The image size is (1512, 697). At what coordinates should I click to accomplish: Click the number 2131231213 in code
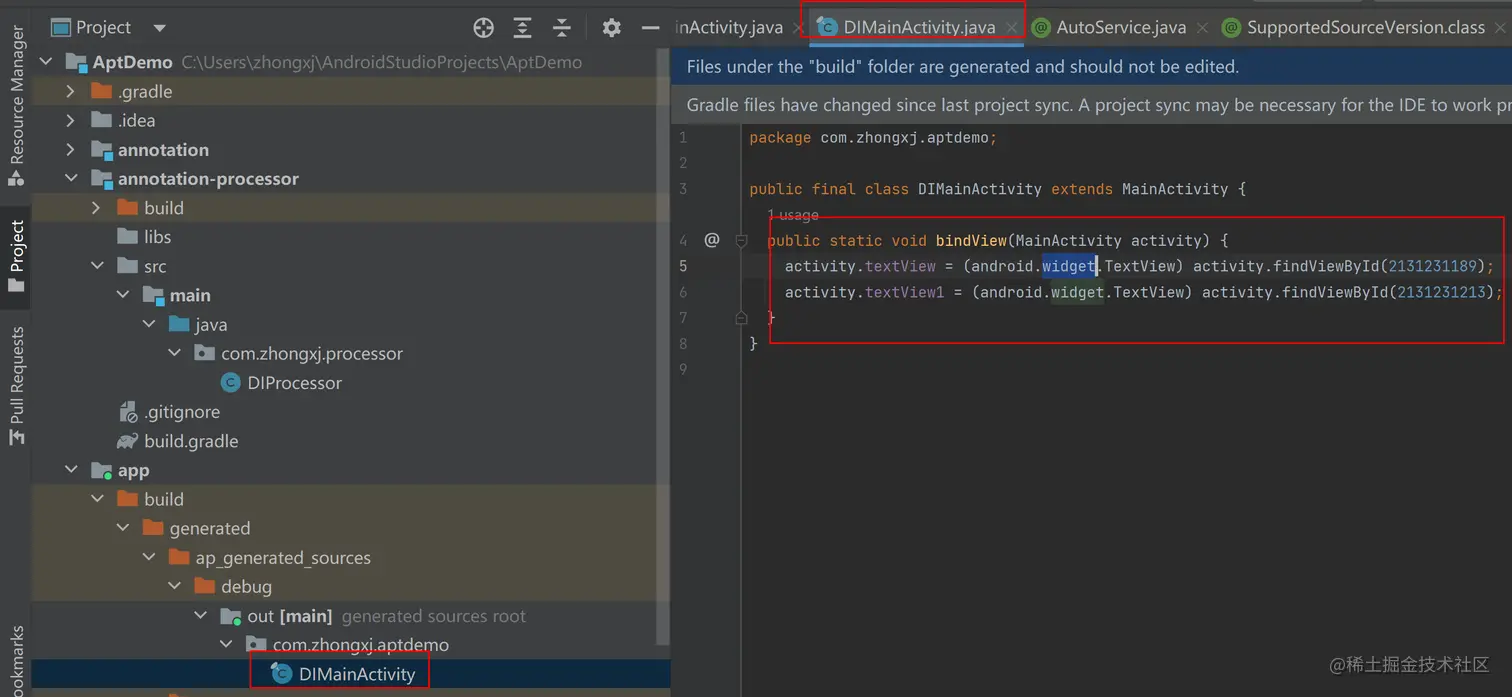pos(1442,292)
